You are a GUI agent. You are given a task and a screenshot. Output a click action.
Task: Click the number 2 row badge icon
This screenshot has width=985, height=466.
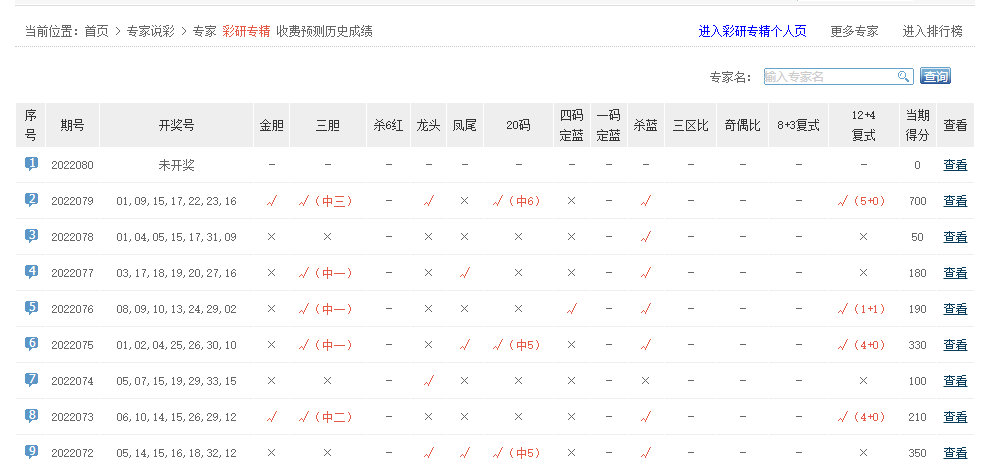31,200
